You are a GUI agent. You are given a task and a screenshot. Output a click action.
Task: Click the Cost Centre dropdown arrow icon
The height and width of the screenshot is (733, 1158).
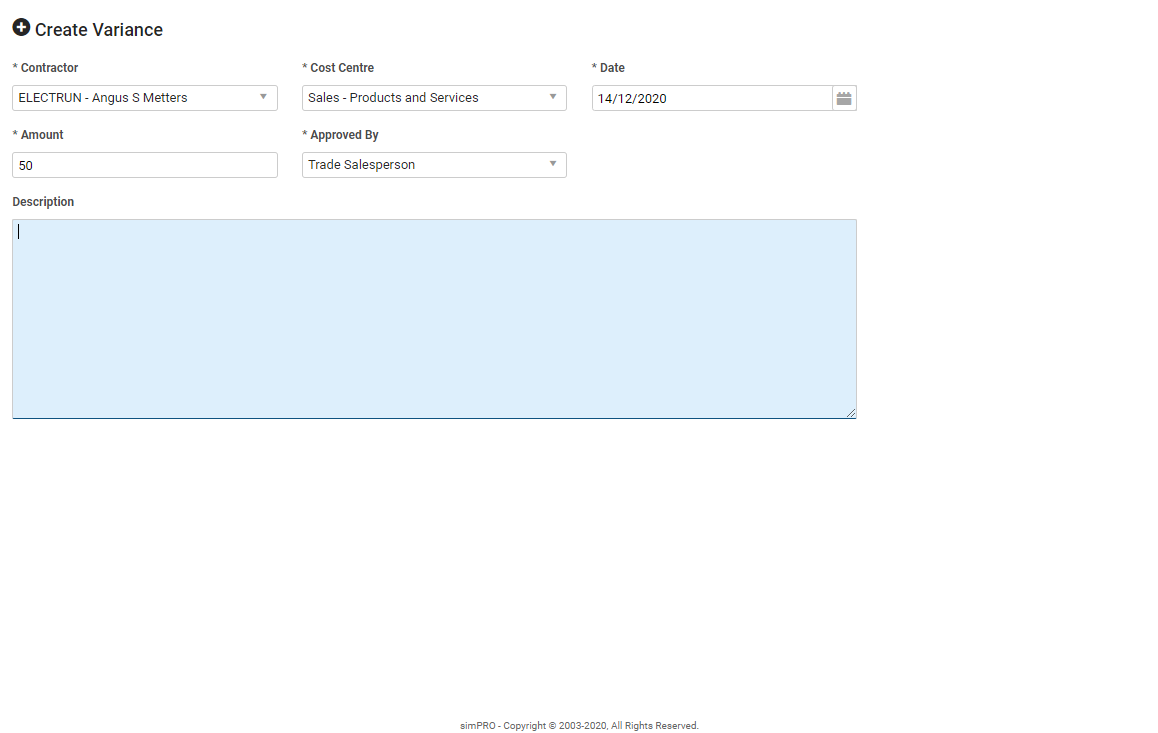pyautogui.click(x=552, y=97)
